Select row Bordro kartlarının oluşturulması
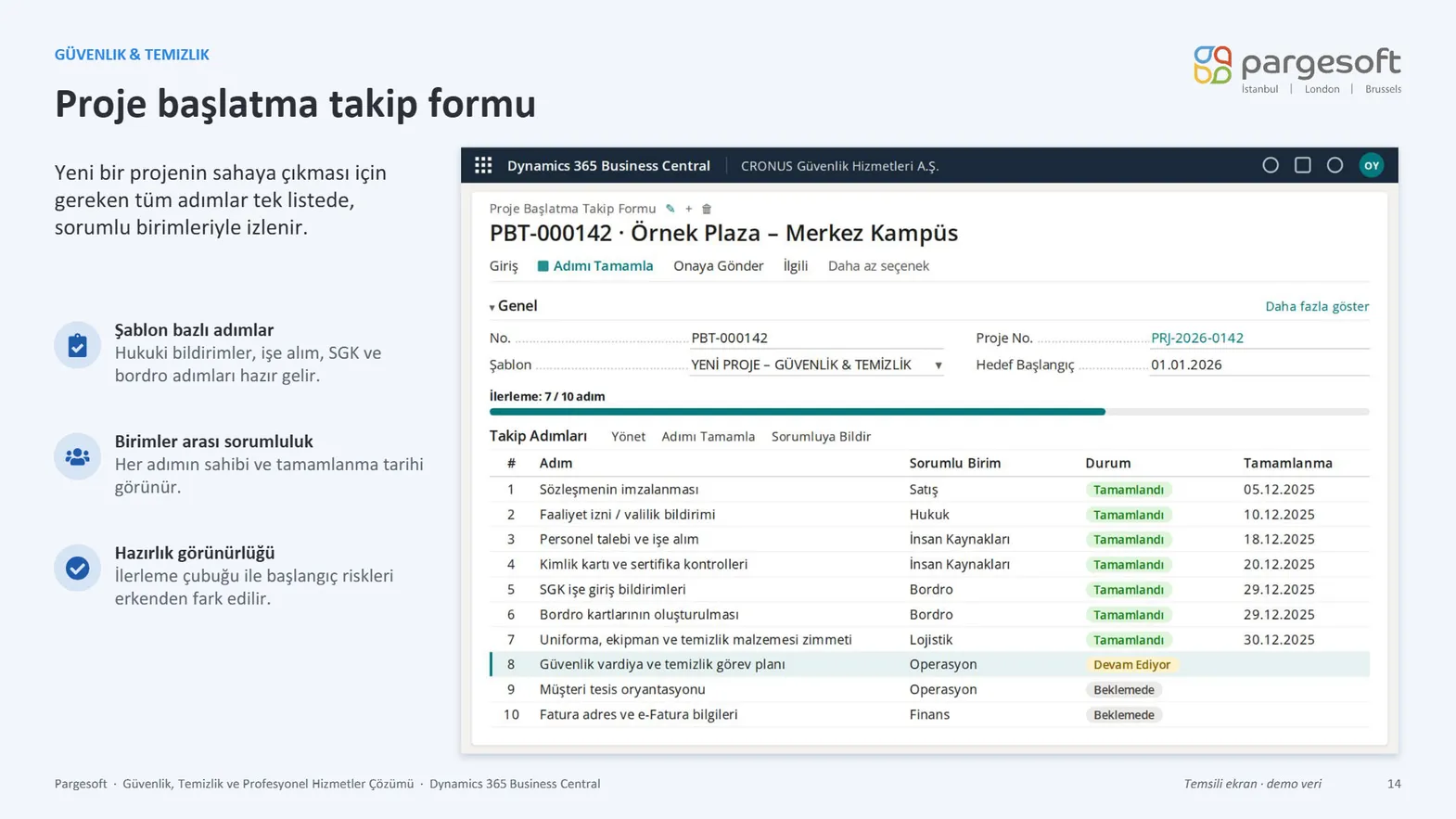The height and width of the screenshot is (819, 1456). pyautogui.click(x=929, y=614)
